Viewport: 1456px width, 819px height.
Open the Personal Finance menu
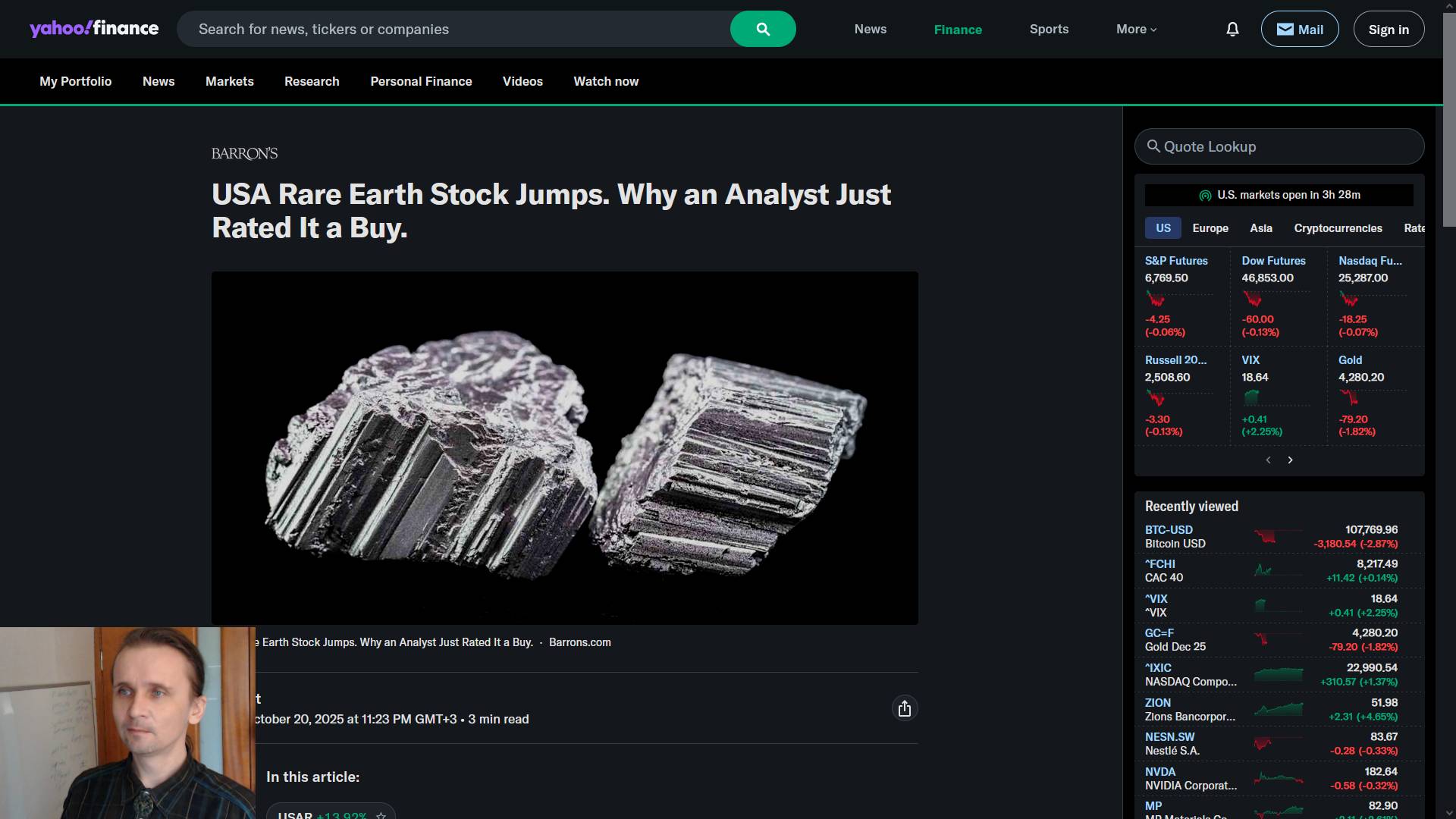point(421,81)
